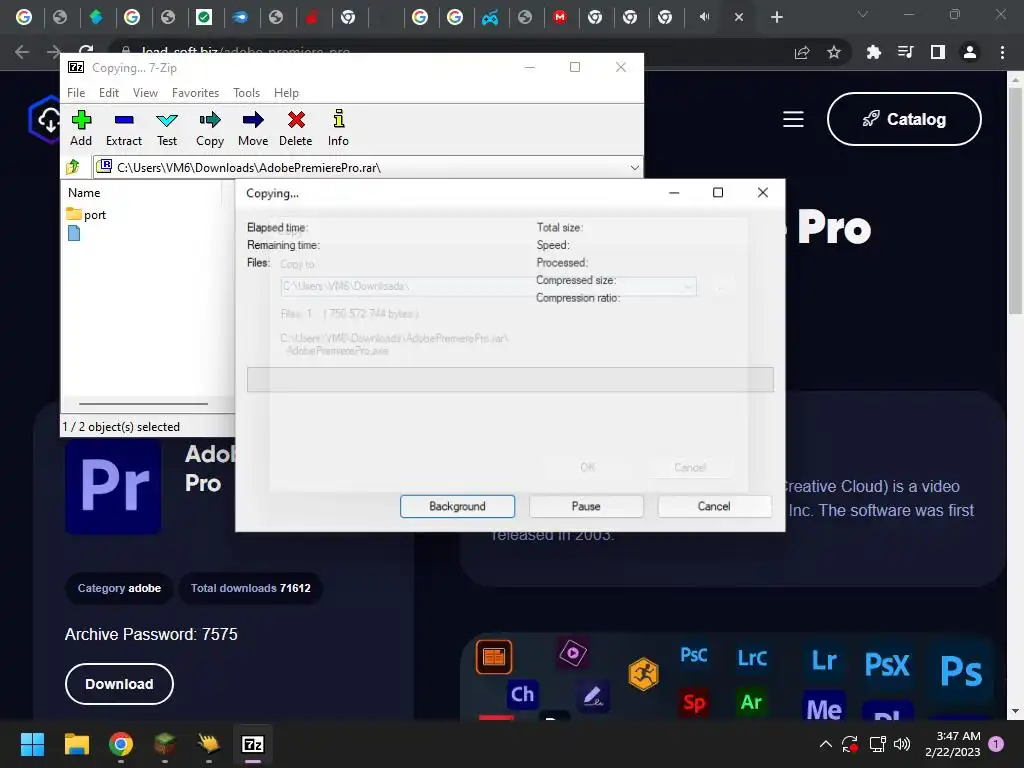This screenshot has height=768, width=1024.
Task: Click Background button in Copying dialog
Action: pyautogui.click(x=457, y=506)
